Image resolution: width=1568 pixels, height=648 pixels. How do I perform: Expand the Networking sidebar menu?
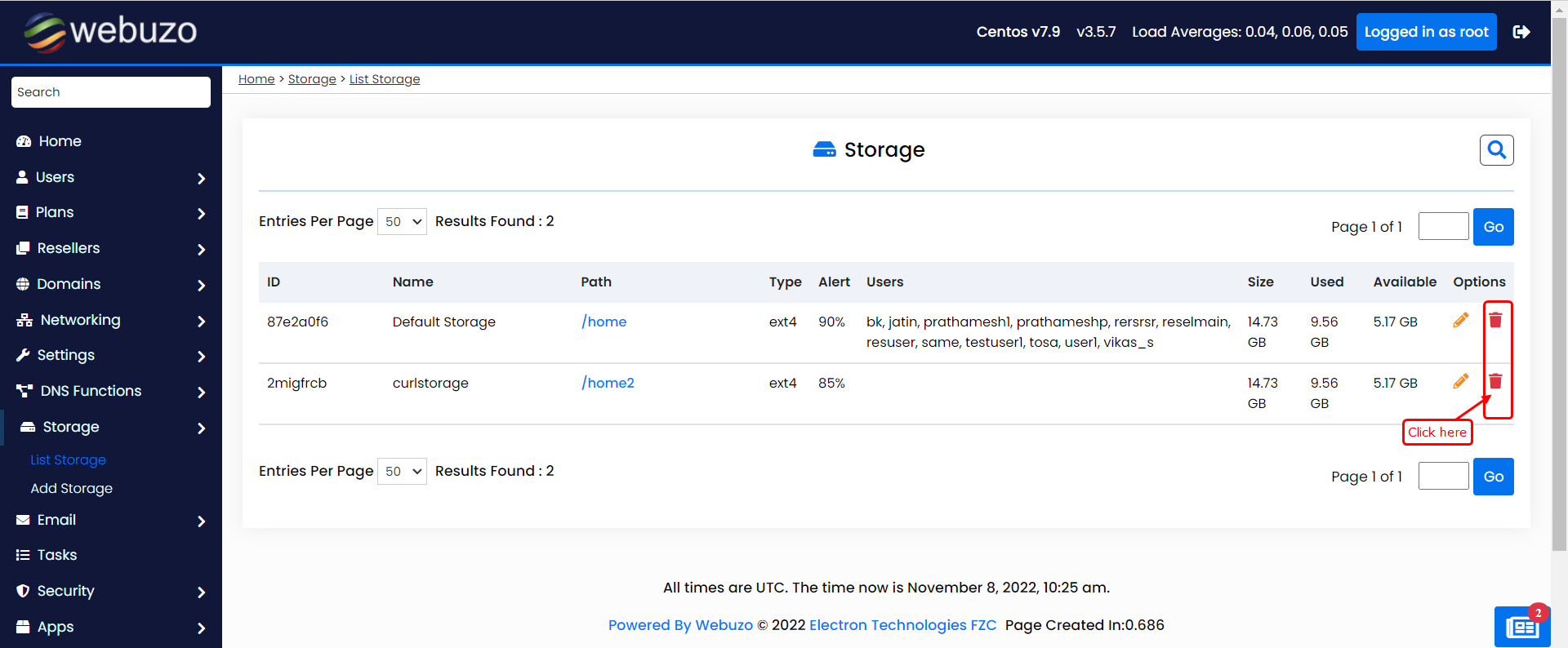pyautogui.click(x=110, y=320)
